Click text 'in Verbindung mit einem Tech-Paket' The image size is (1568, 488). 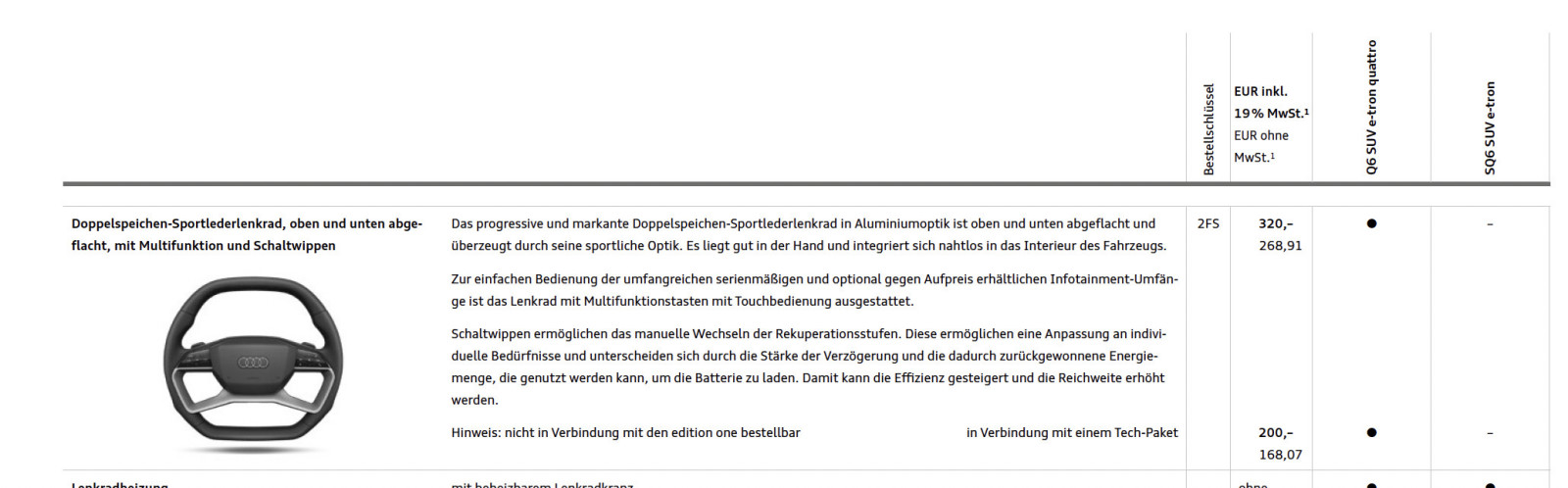coord(1072,432)
